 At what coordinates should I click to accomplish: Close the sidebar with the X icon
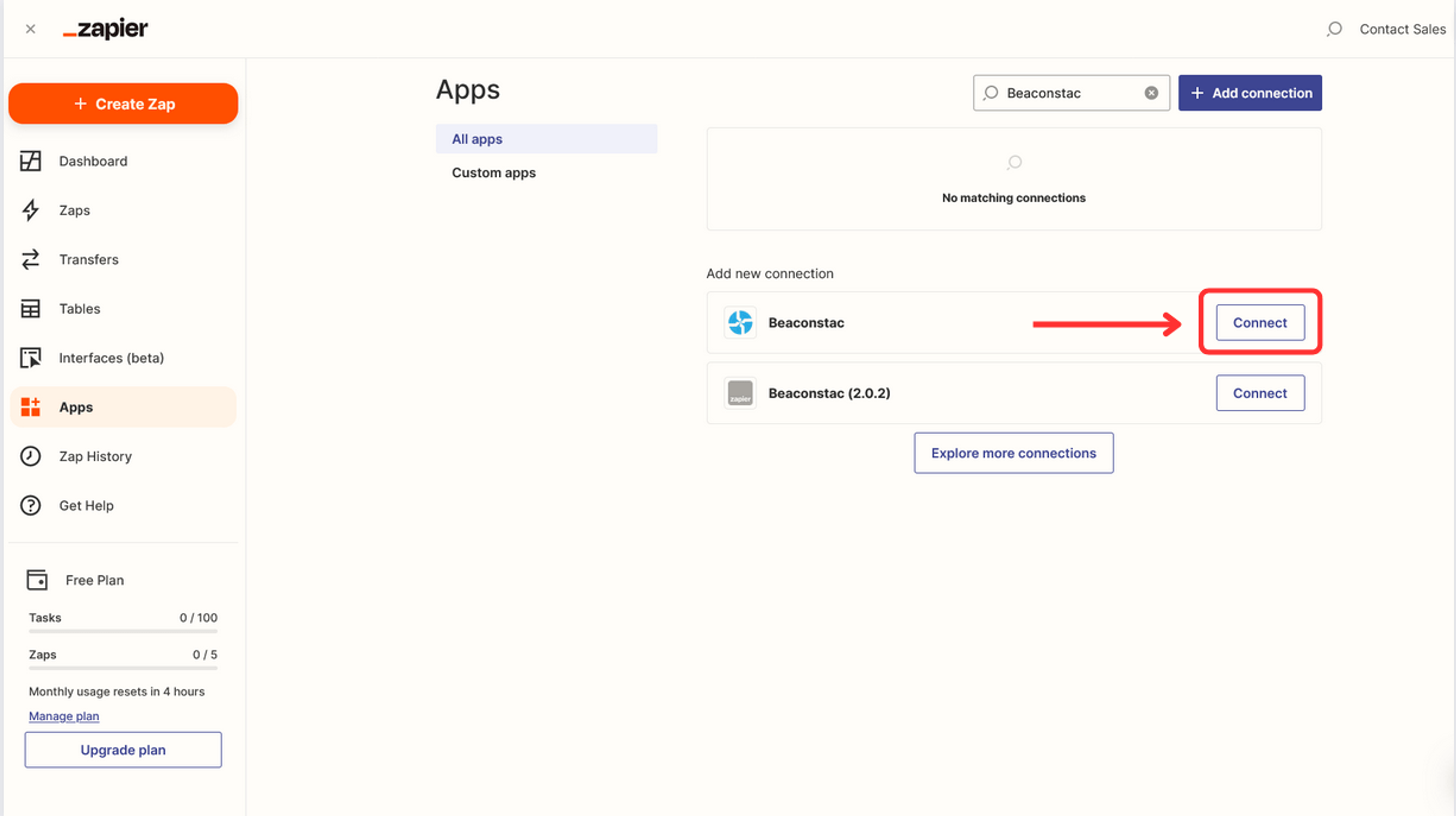(30, 29)
